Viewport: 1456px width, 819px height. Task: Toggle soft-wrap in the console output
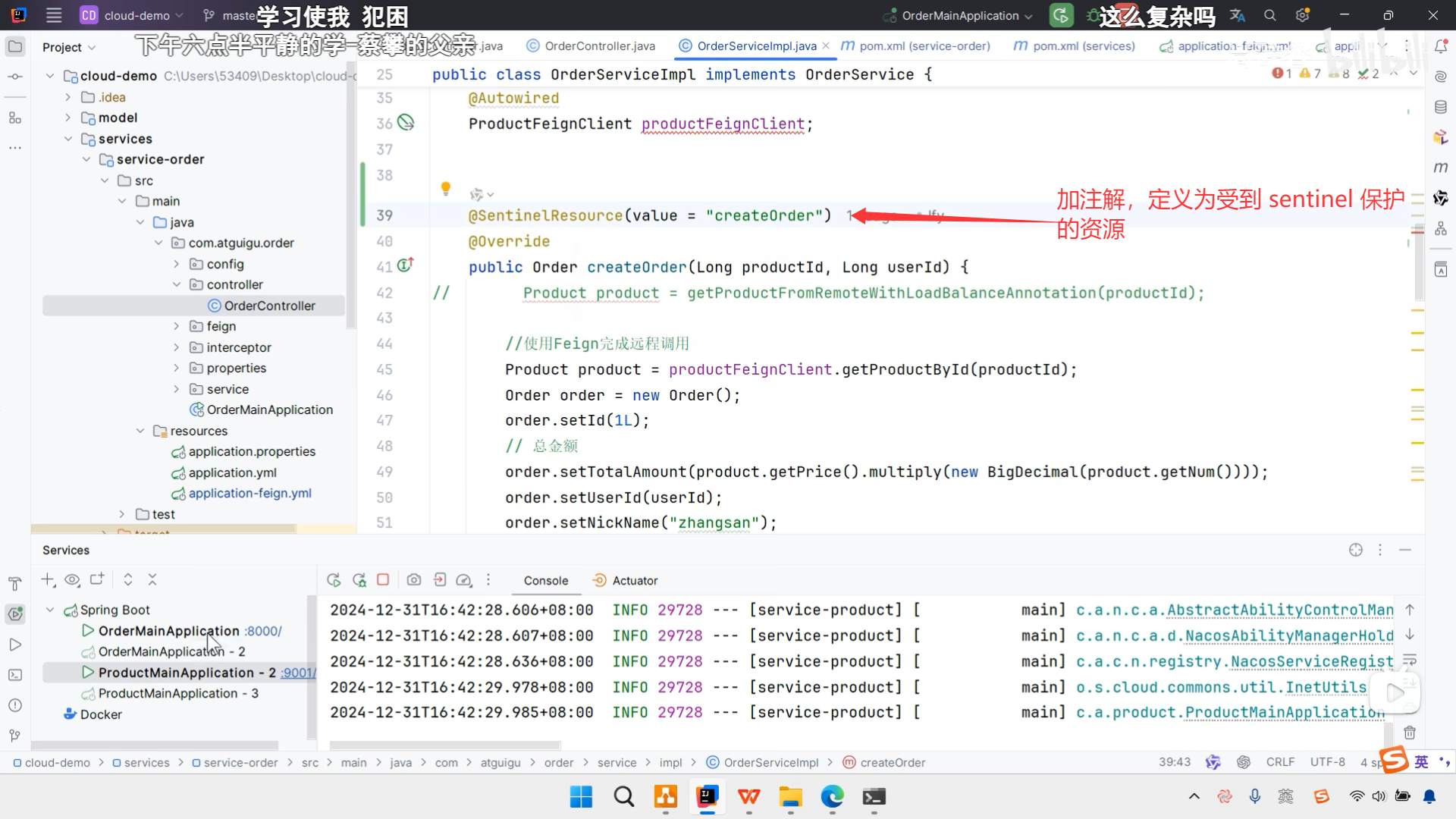[x=1410, y=660]
